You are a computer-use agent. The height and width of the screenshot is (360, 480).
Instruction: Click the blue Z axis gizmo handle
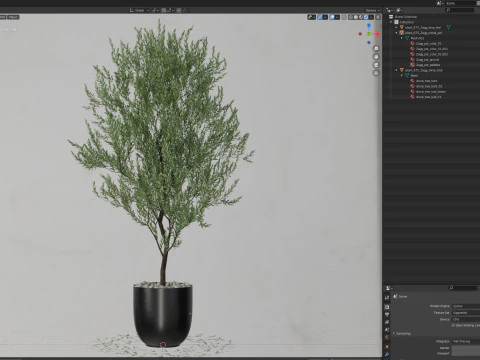(369, 25)
